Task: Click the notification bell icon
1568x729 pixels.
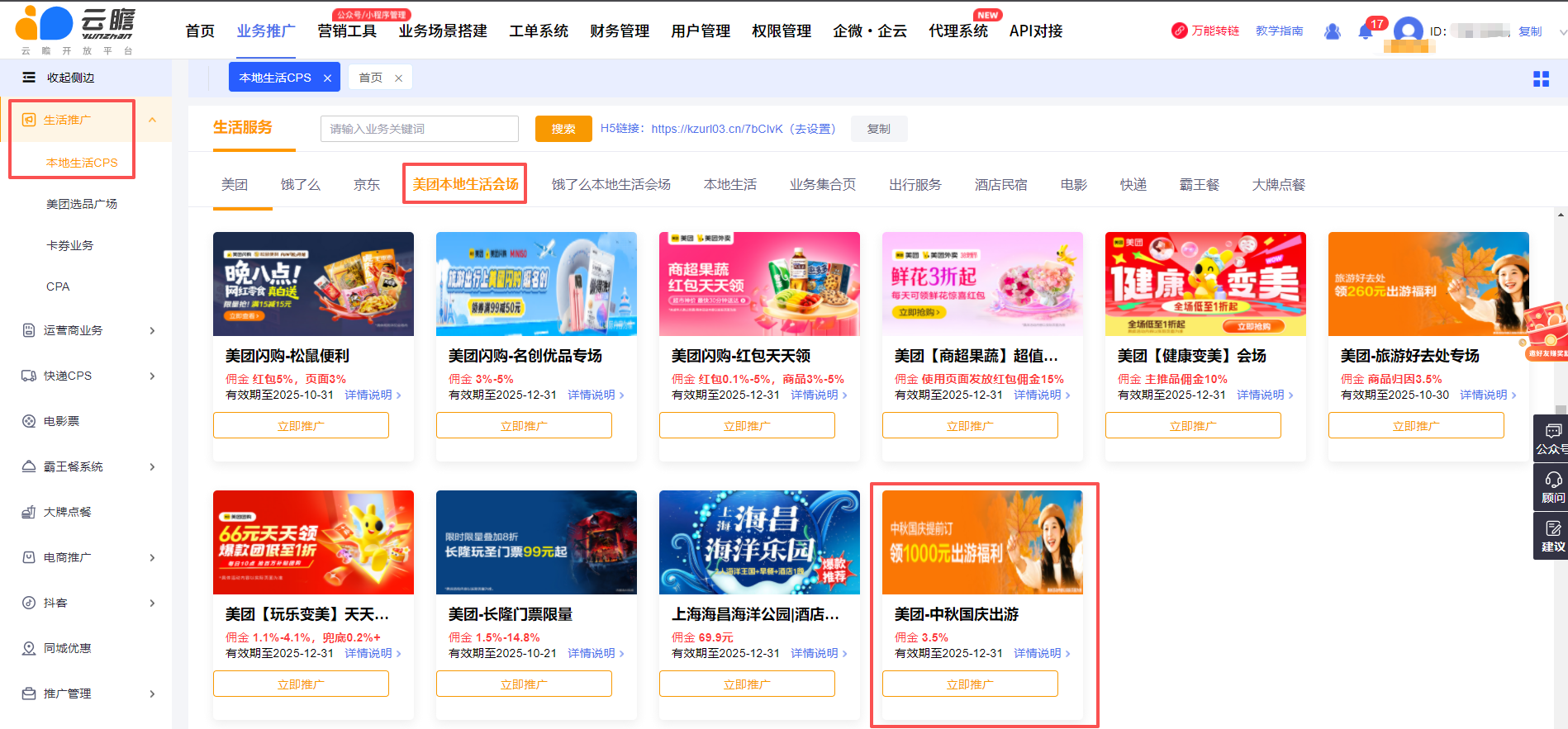Action: click(x=1366, y=31)
